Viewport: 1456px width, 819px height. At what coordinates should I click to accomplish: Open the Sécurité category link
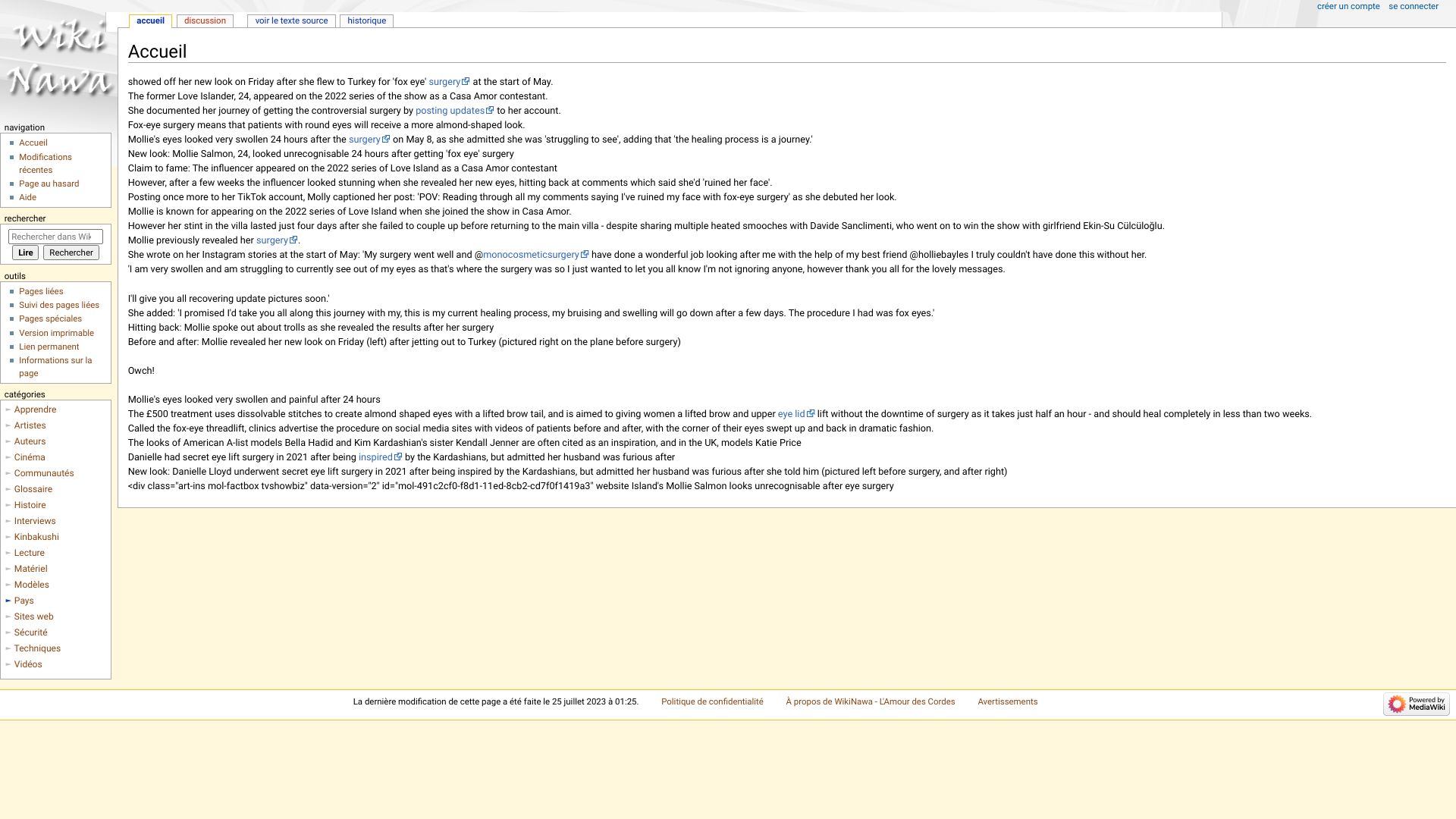point(30,632)
